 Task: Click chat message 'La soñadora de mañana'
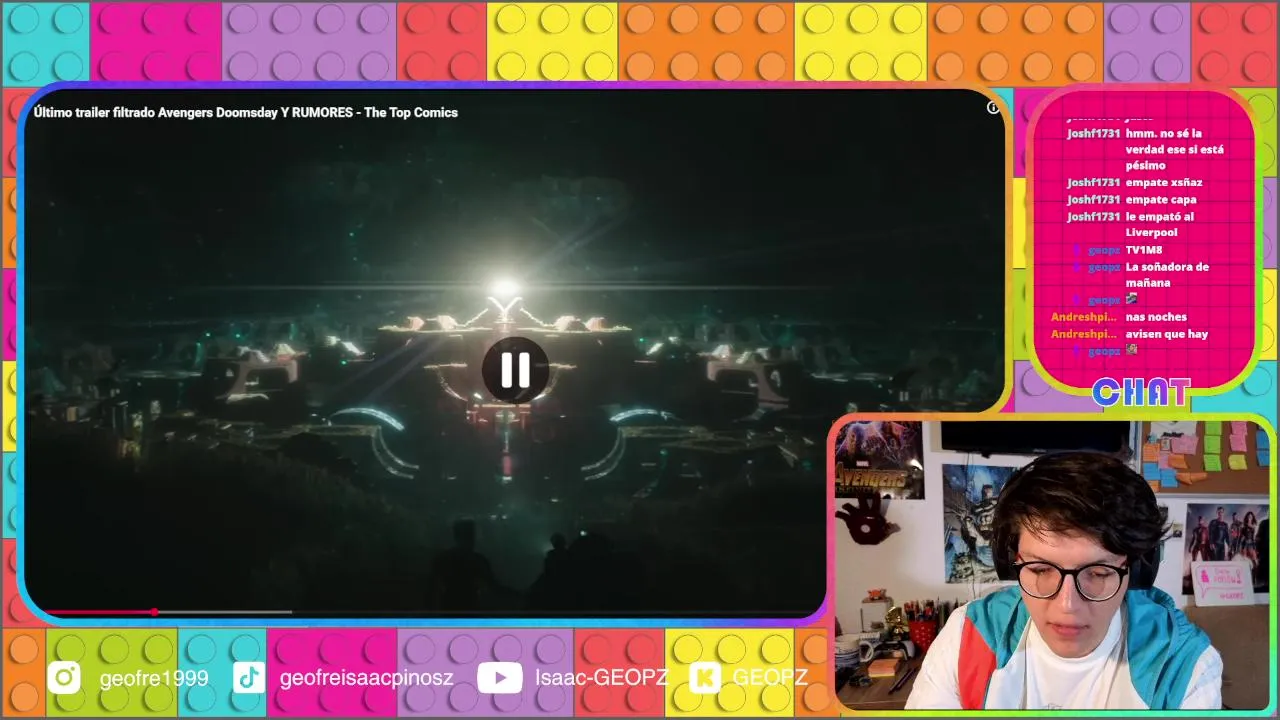pos(1167,275)
